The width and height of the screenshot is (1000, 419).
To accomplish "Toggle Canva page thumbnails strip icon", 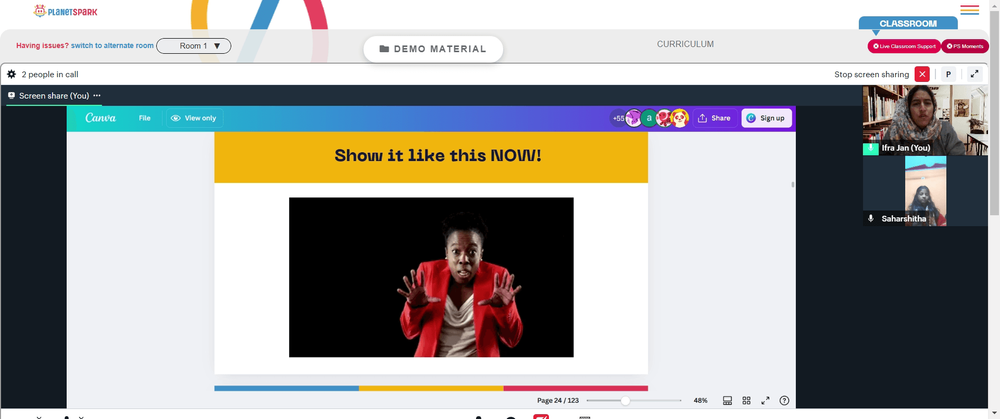I will [727, 401].
